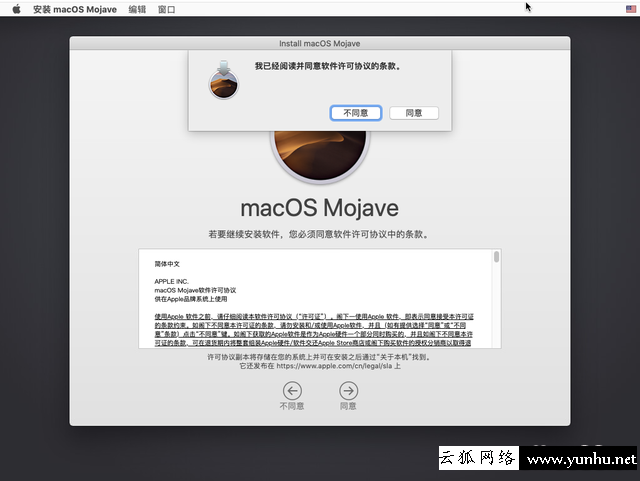
Task: Click the dialog message 我已经阅读并同意
Action: pos(327,66)
